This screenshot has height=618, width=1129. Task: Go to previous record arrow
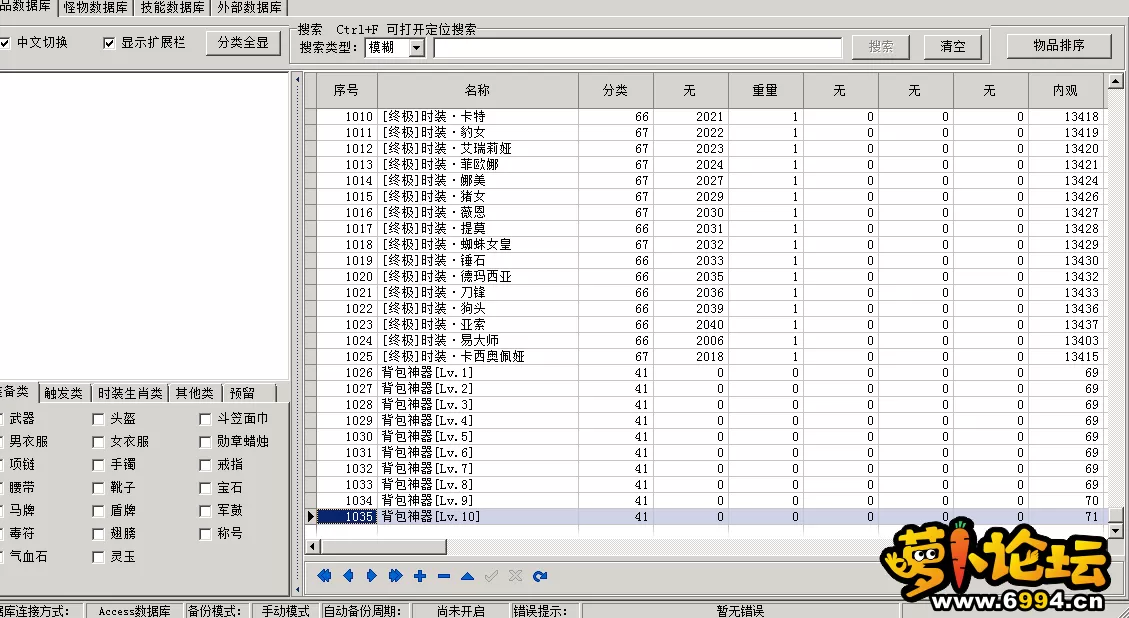pyautogui.click(x=348, y=576)
